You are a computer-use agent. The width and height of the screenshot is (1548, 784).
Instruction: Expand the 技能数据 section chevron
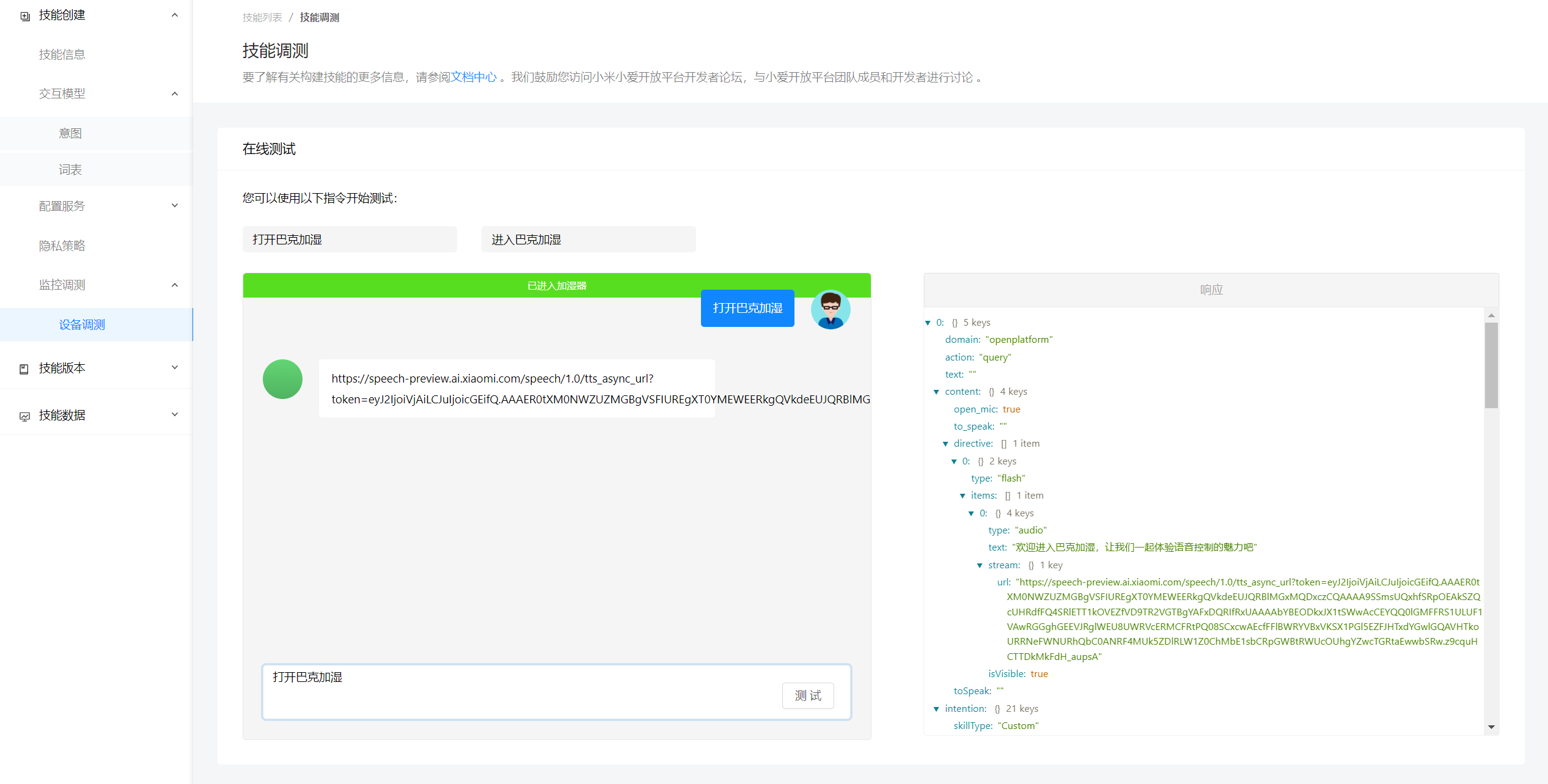(175, 415)
